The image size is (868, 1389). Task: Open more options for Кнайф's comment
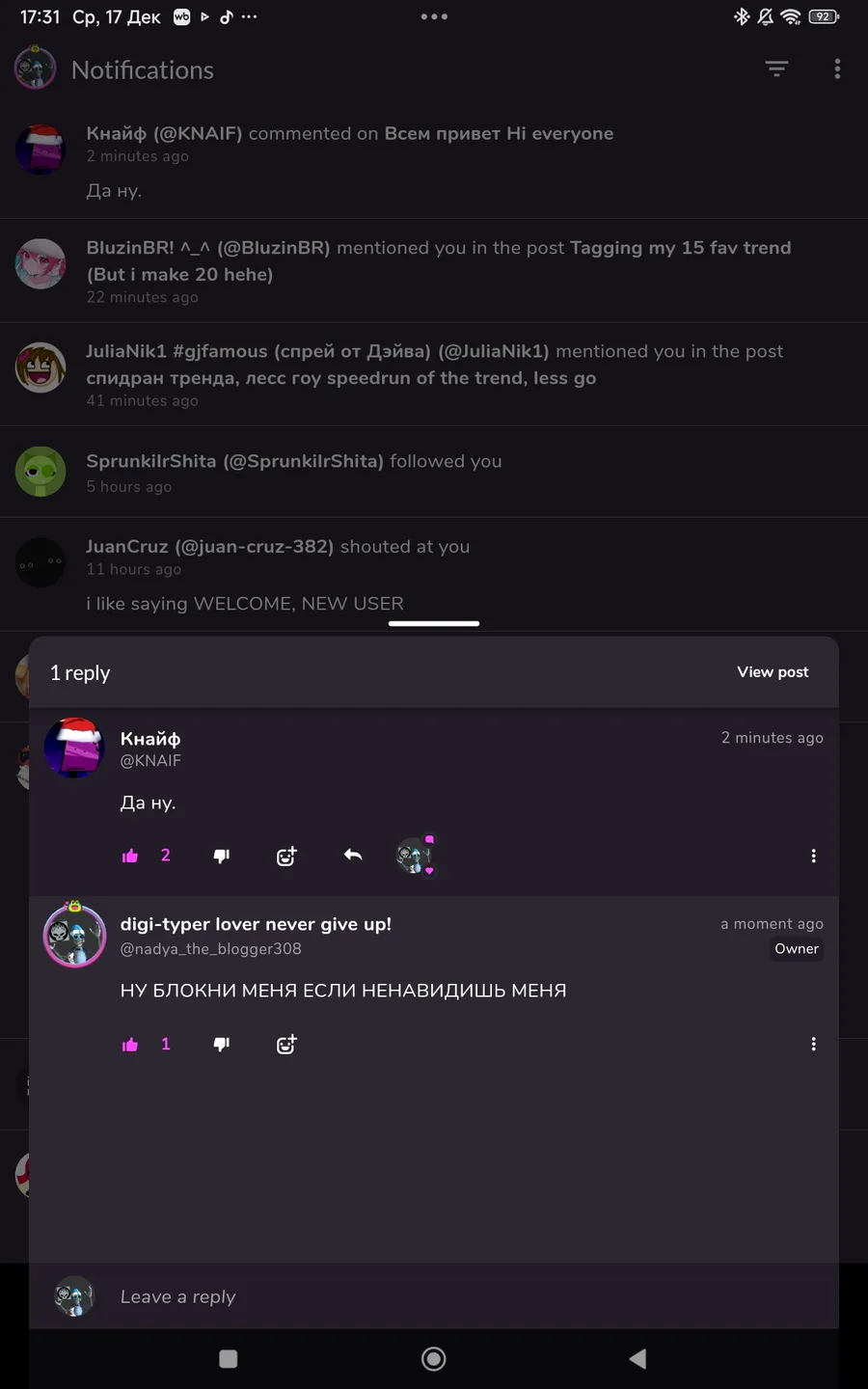813,856
